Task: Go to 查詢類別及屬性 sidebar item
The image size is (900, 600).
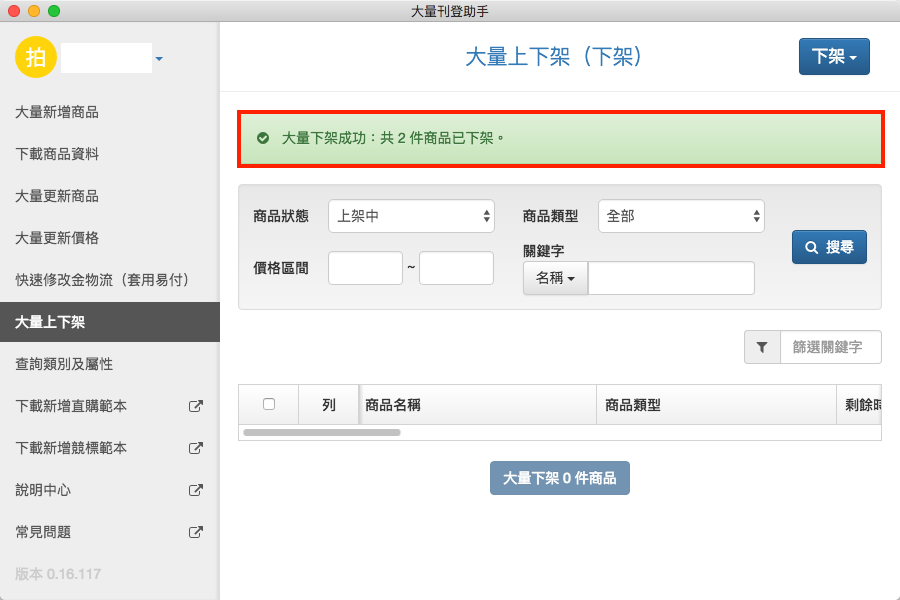Action: click(64, 364)
